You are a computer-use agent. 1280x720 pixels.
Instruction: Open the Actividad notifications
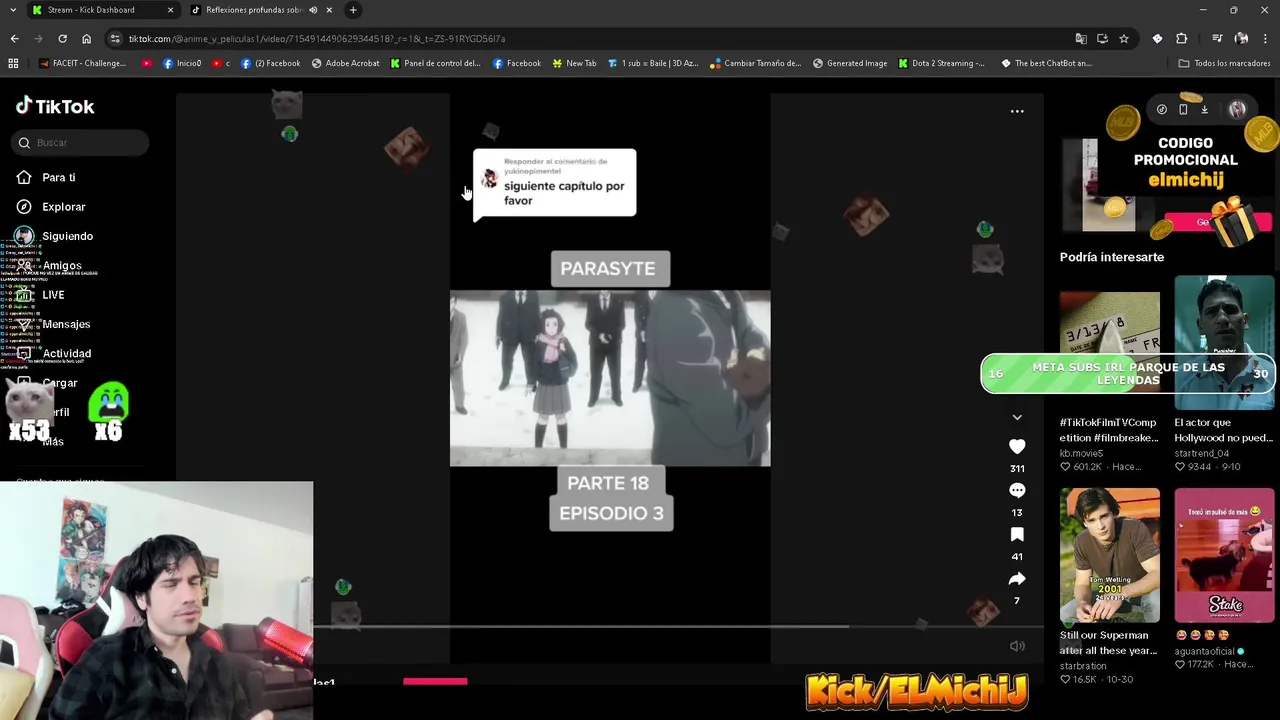[66, 353]
